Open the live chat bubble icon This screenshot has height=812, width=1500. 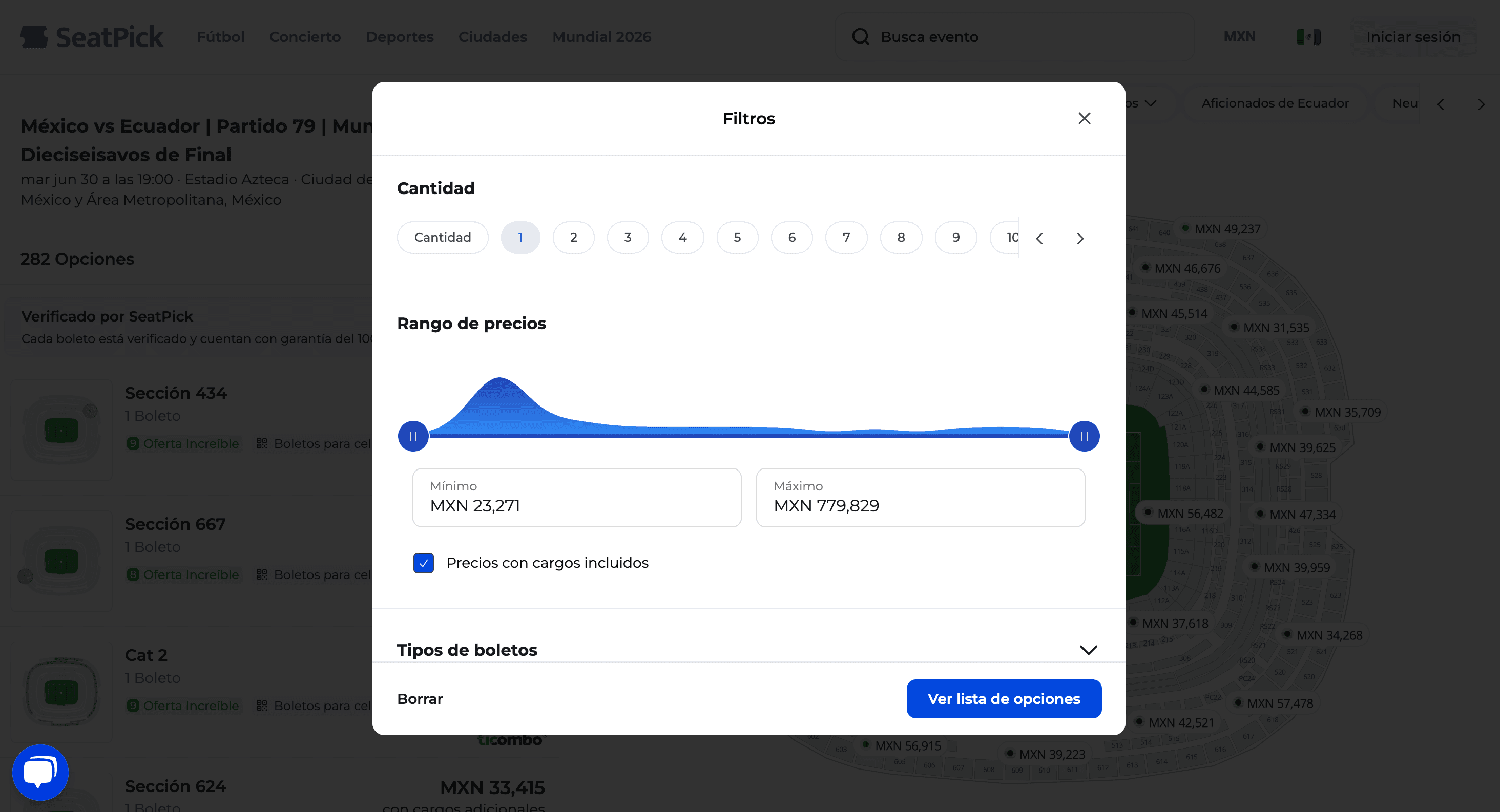(40, 772)
